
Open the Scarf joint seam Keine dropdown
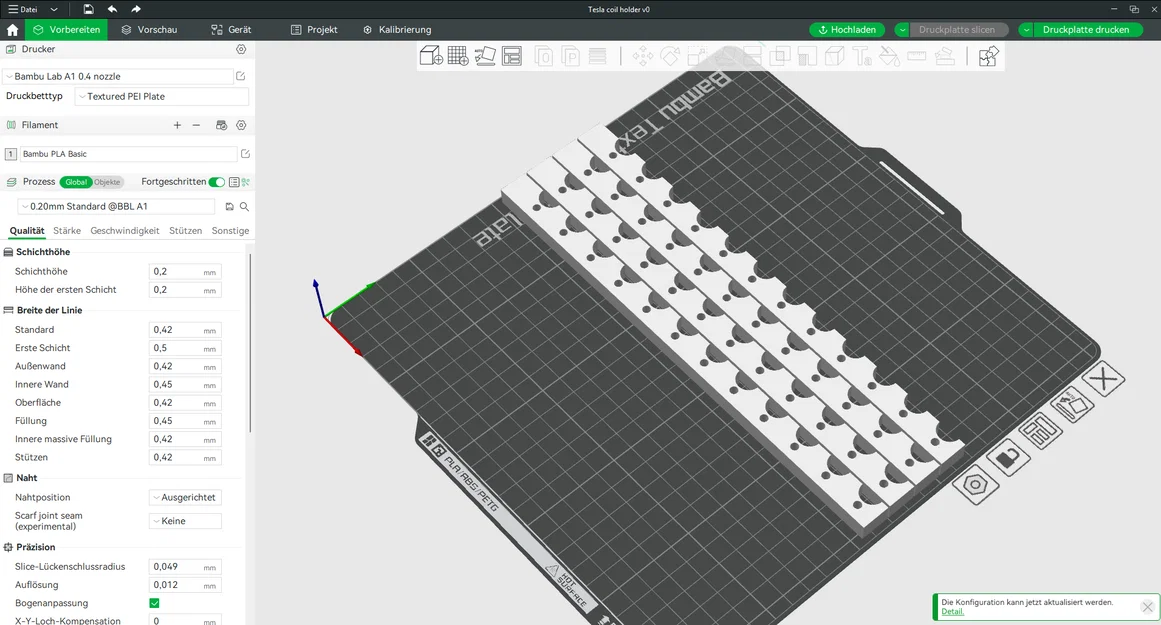[x=185, y=521]
